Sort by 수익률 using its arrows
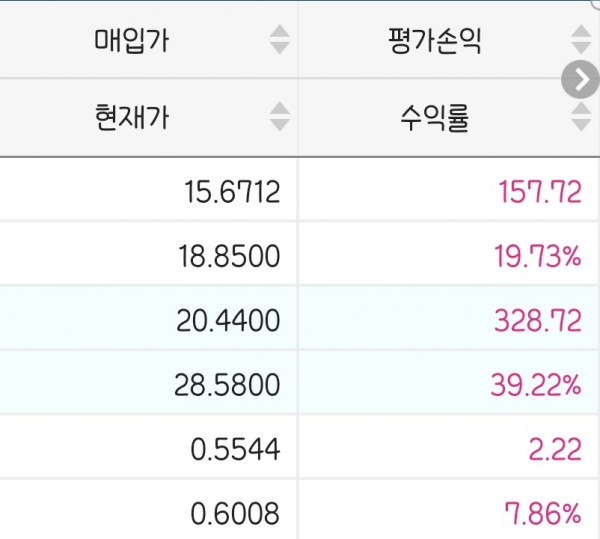The image size is (600, 539). point(581,117)
